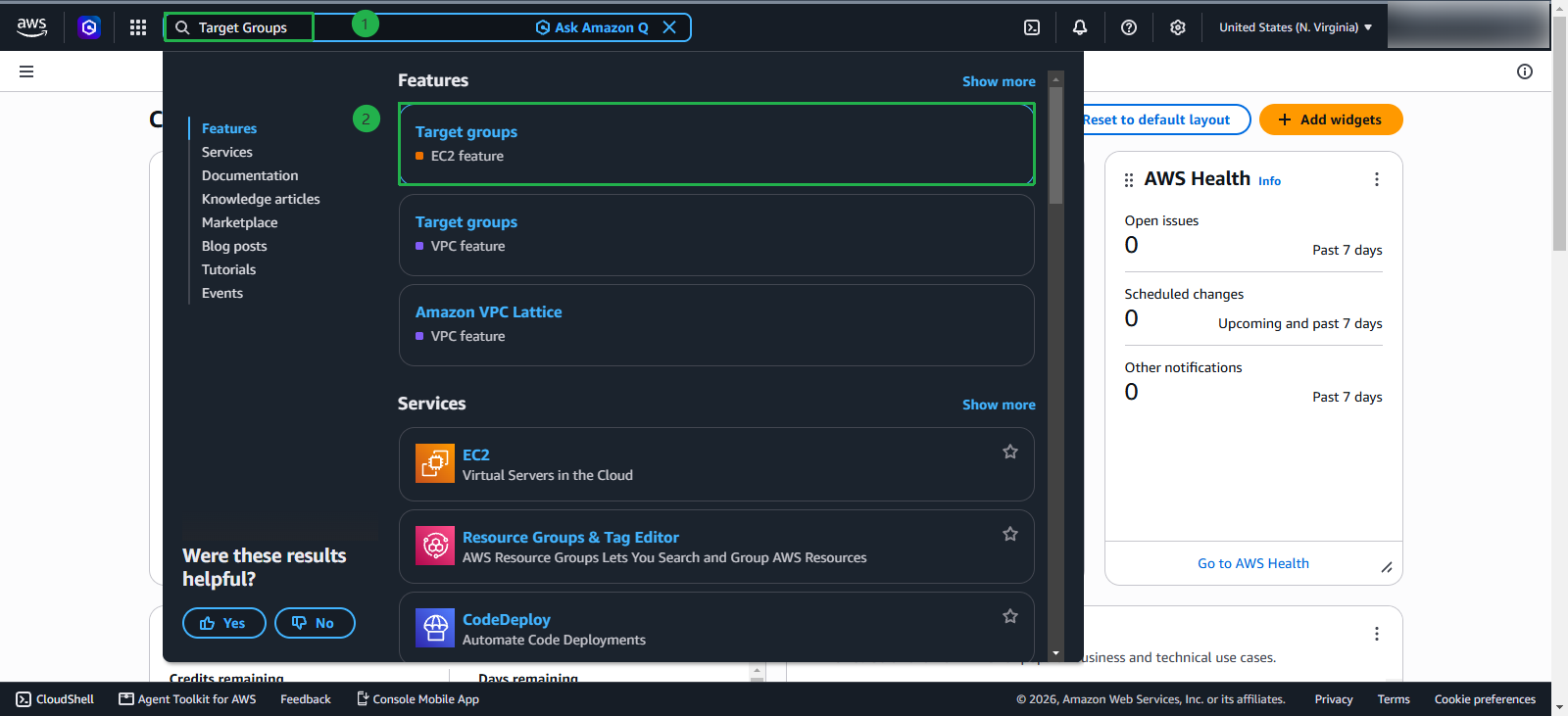The image size is (1568, 716).
Task: Clear the search with the X icon
Action: tap(669, 27)
